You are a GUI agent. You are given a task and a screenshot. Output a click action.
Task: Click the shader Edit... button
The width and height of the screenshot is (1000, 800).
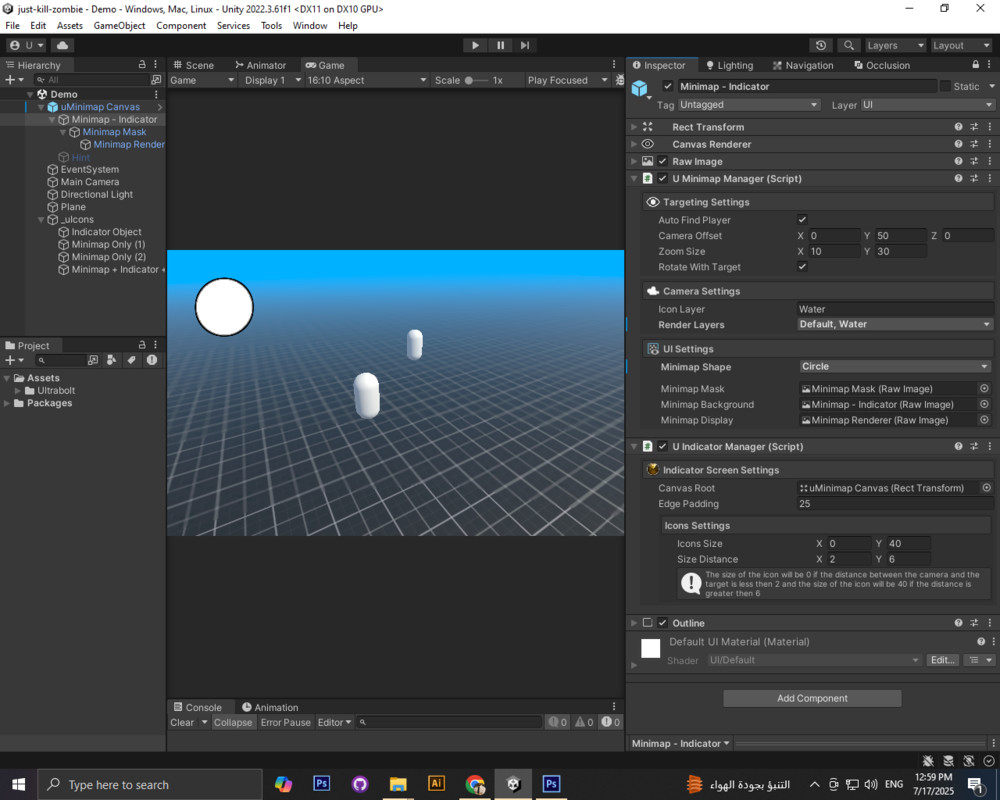942,660
